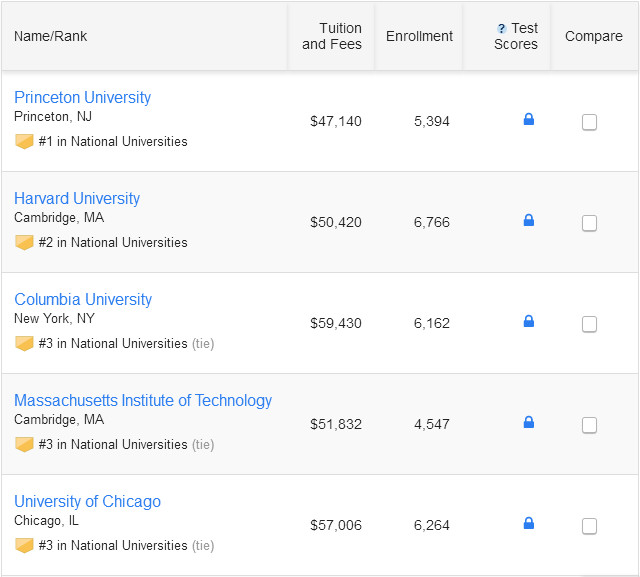Click Princeton's gold ranking badge icon
The image size is (640, 577).
click(x=24, y=142)
